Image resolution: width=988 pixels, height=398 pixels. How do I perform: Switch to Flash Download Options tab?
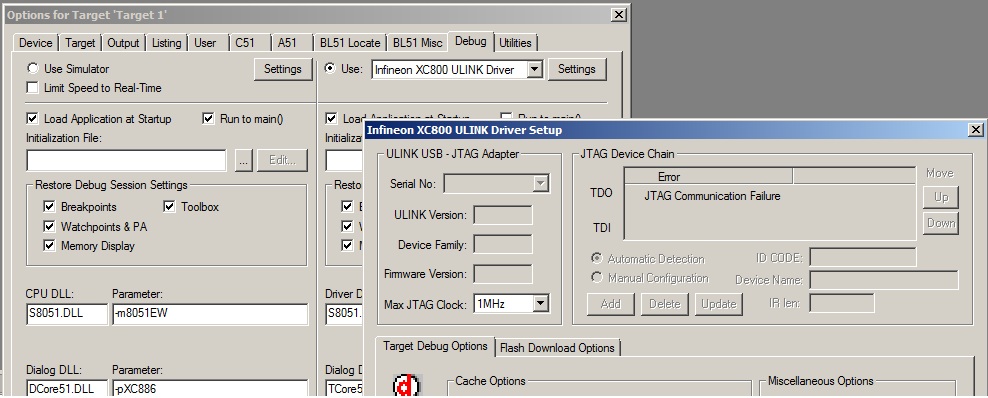coord(557,348)
